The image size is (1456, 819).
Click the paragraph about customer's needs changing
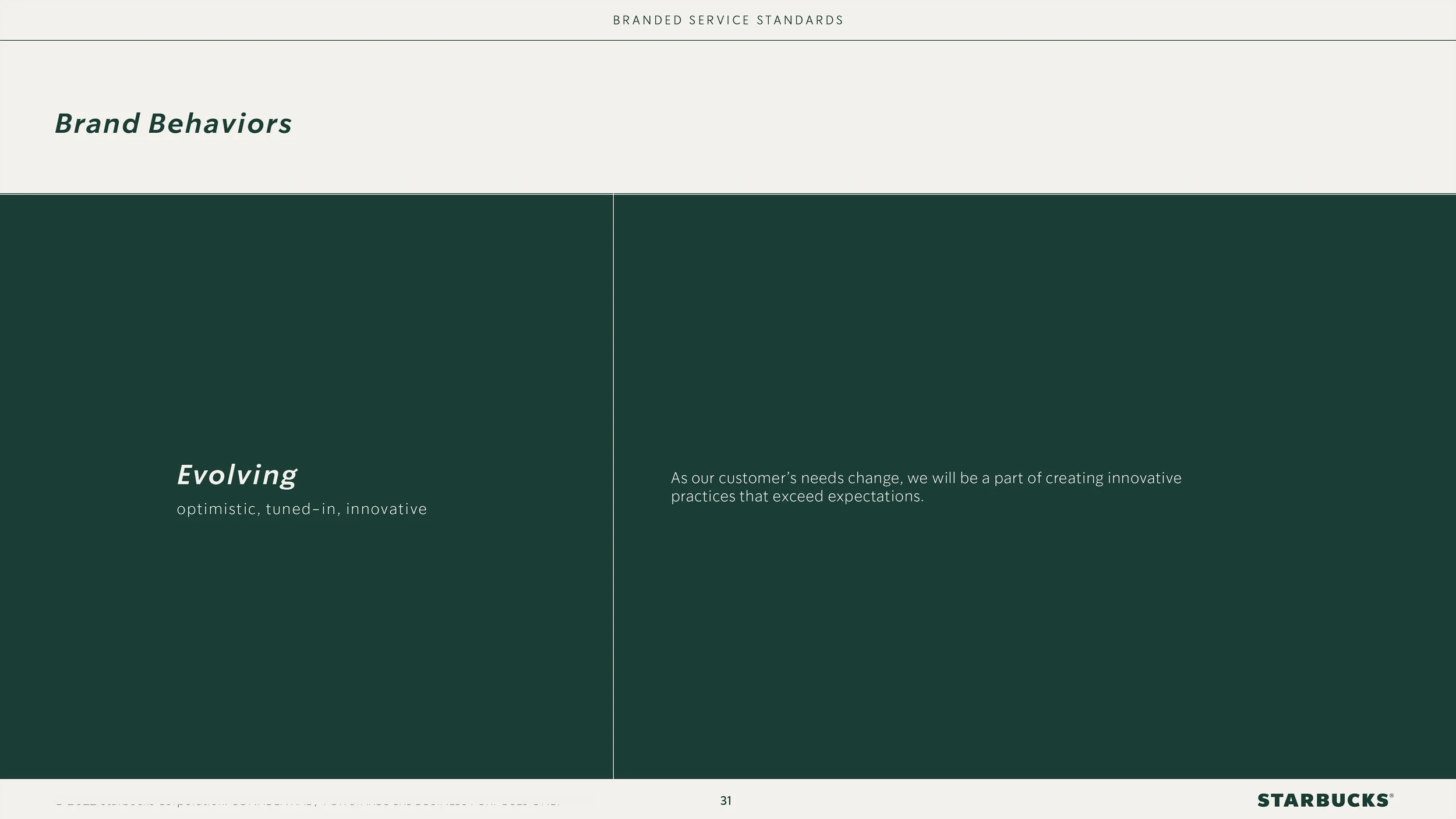click(x=925, y=486)
